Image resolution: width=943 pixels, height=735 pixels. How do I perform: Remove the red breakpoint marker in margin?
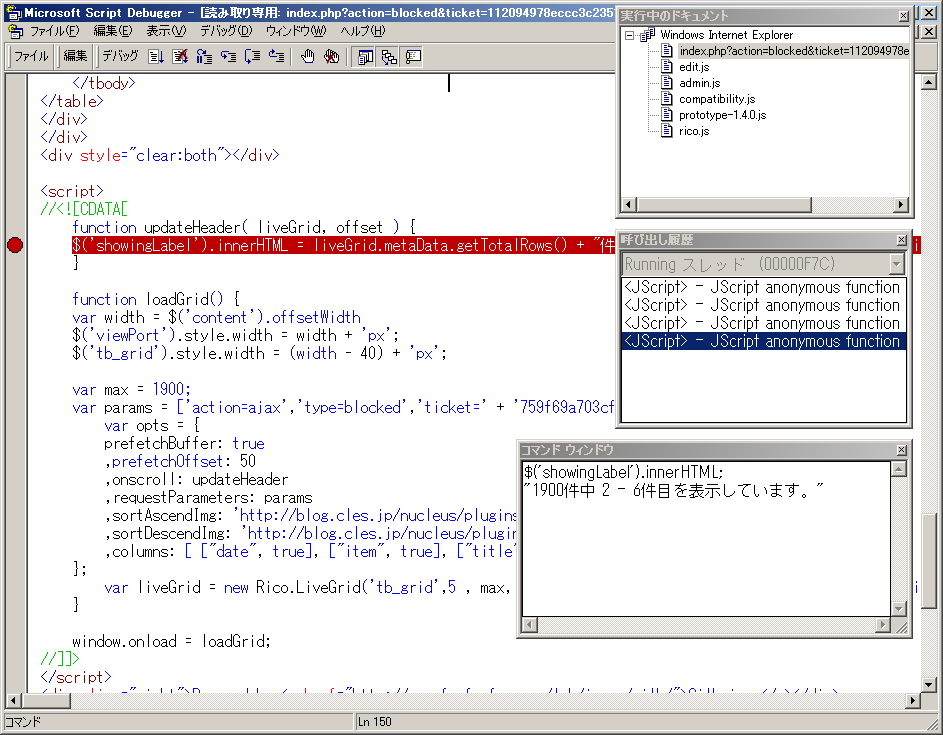click(14, 245)
